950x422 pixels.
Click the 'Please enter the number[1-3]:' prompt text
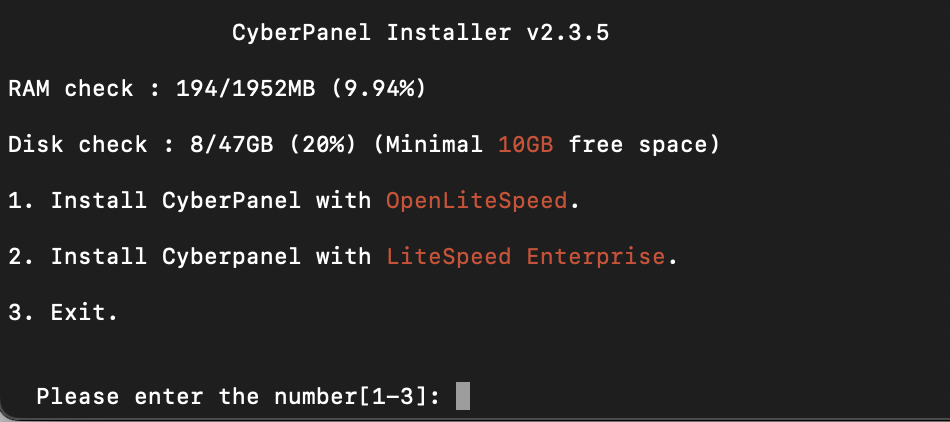click(238, 397)
